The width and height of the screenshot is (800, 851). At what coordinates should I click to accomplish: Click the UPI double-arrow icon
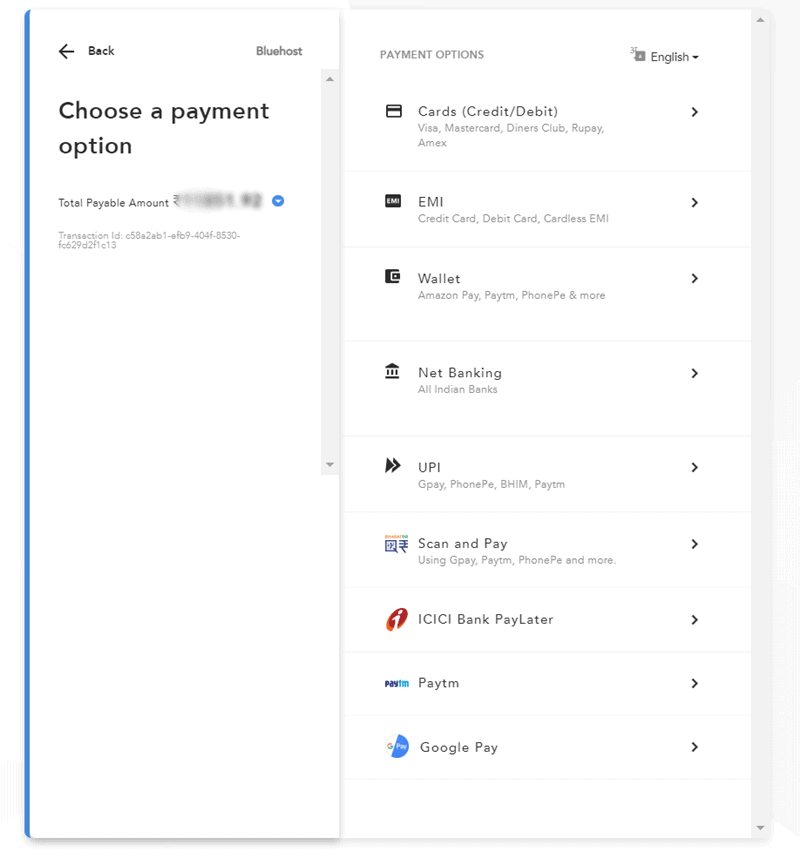[x=393, y=466]
